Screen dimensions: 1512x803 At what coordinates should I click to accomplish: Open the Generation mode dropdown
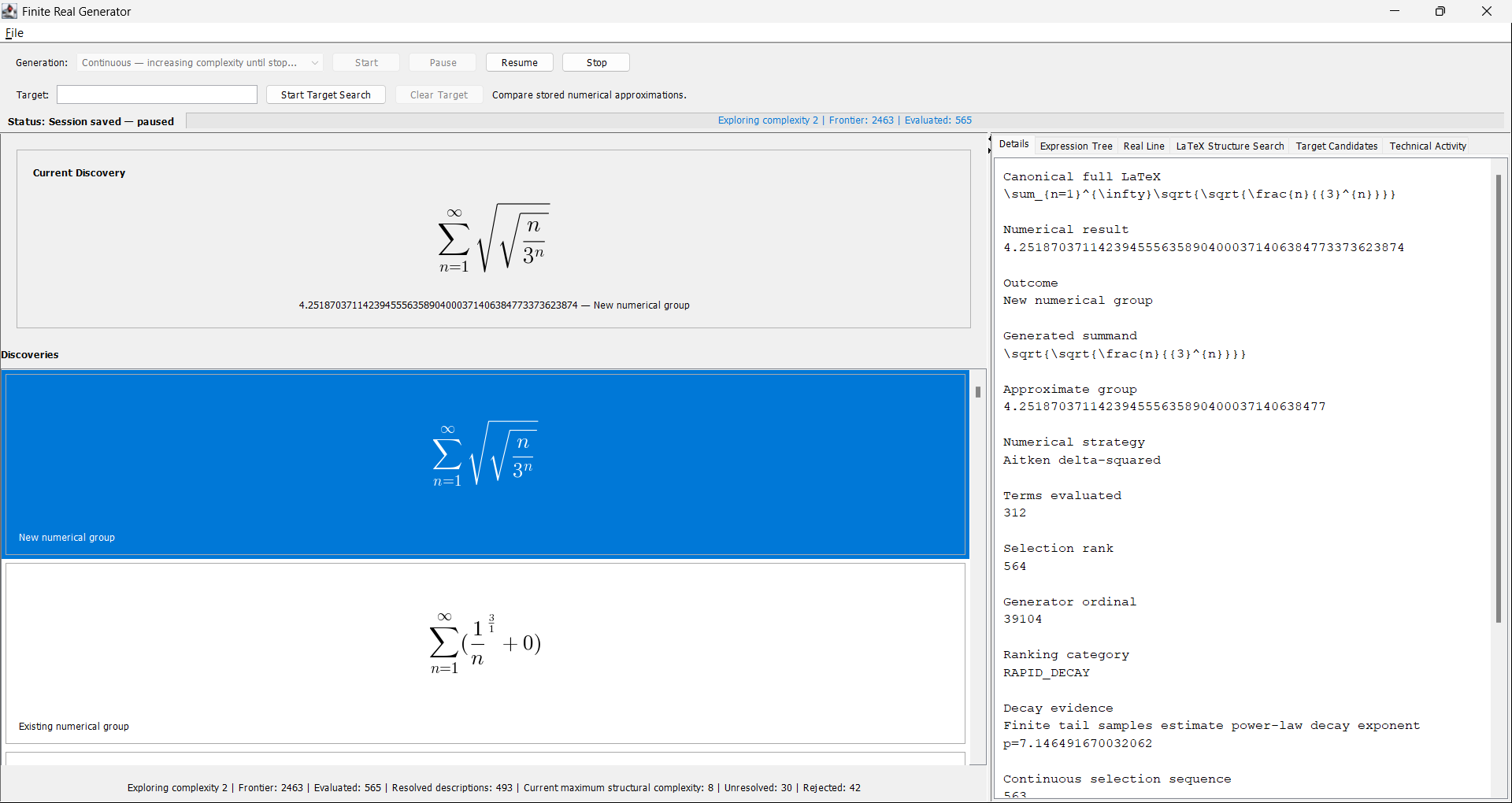coord(200,62)
